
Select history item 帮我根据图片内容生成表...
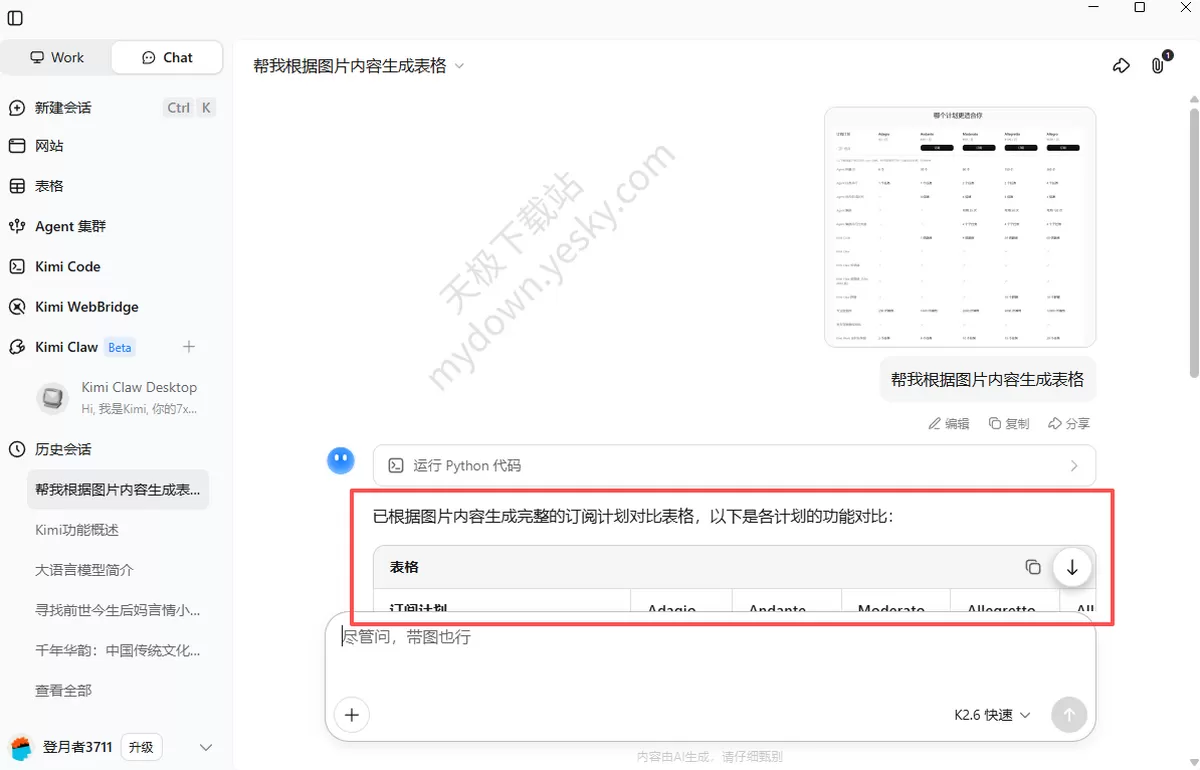[x=117, y=490]
